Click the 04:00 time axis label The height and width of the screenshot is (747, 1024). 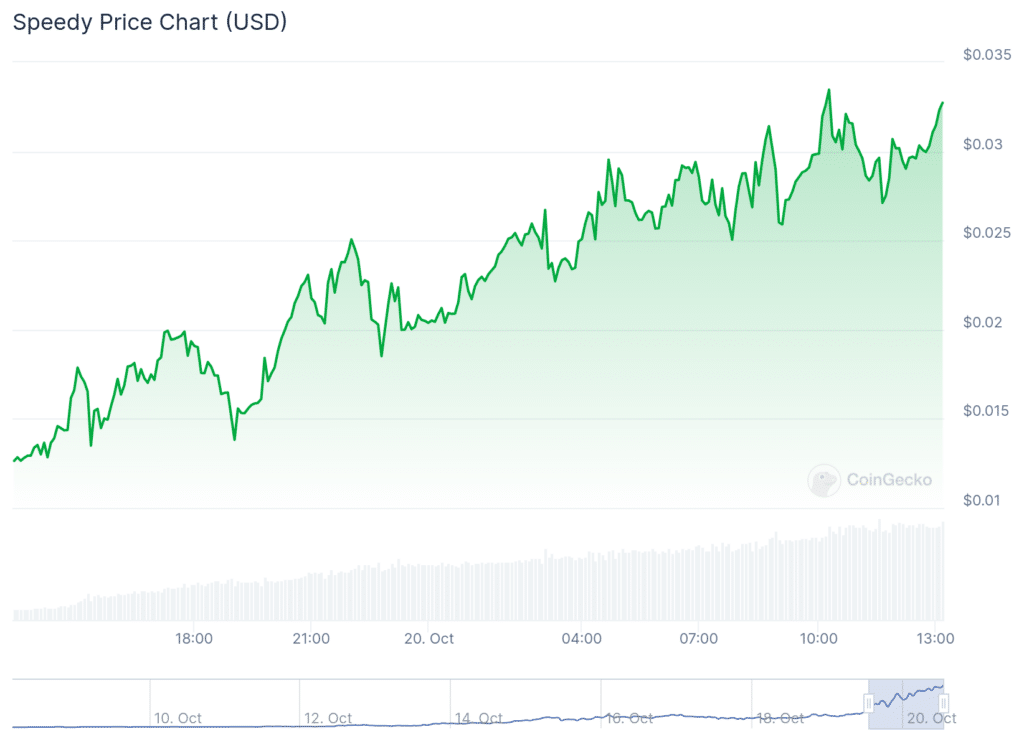tap(582, 638)
